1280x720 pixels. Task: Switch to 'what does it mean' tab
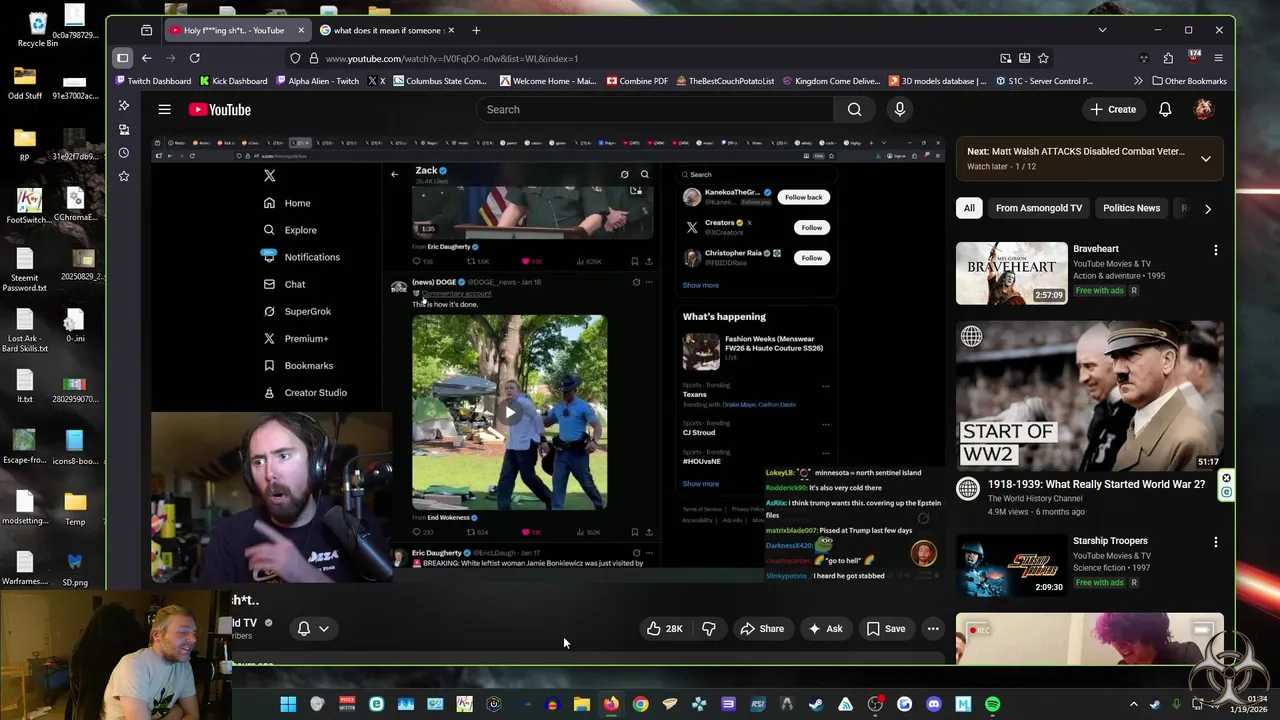386,30
